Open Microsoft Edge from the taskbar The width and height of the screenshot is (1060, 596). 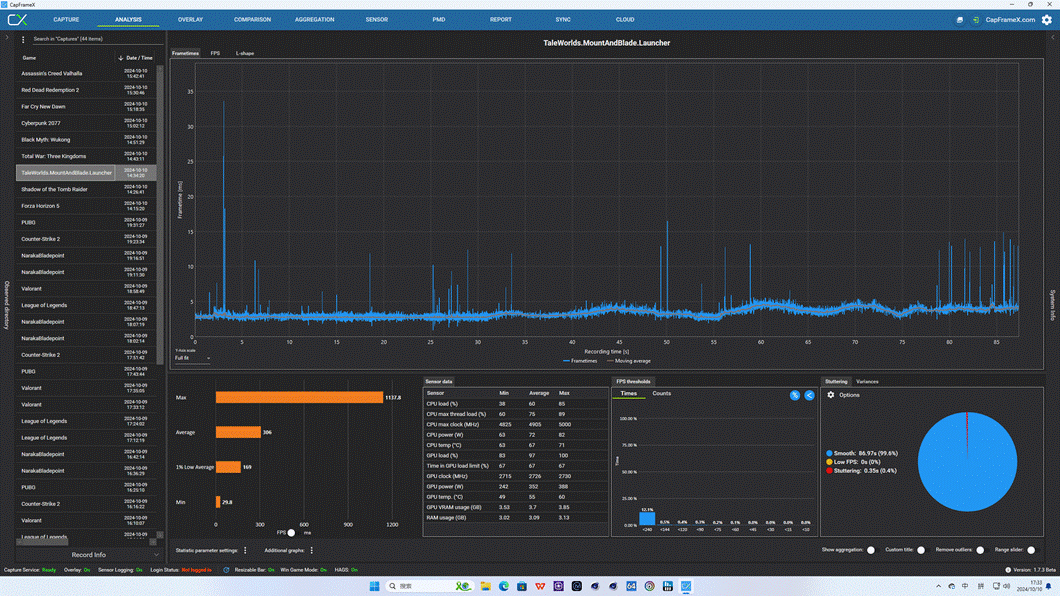(504, 586)
